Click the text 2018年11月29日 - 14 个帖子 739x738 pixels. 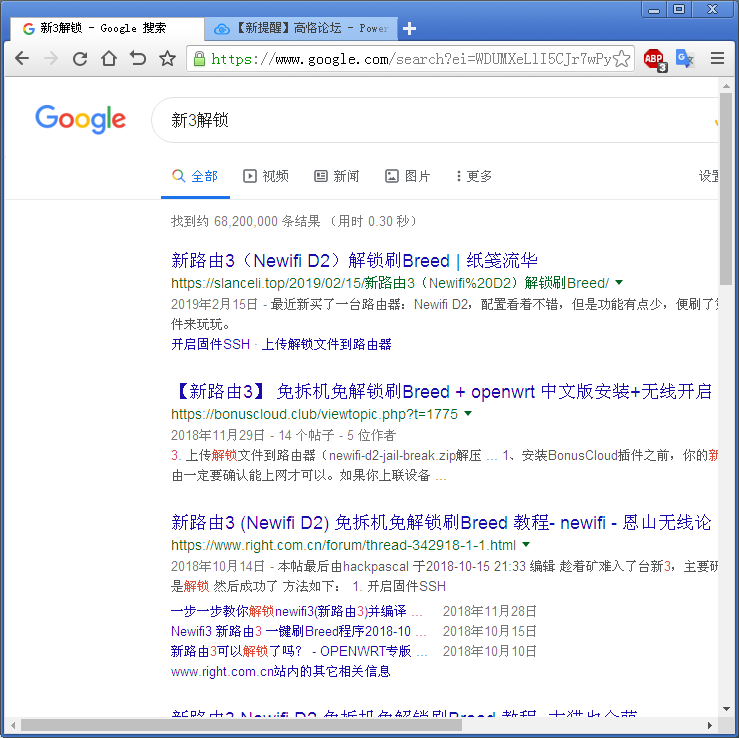[x=253, y=435]
